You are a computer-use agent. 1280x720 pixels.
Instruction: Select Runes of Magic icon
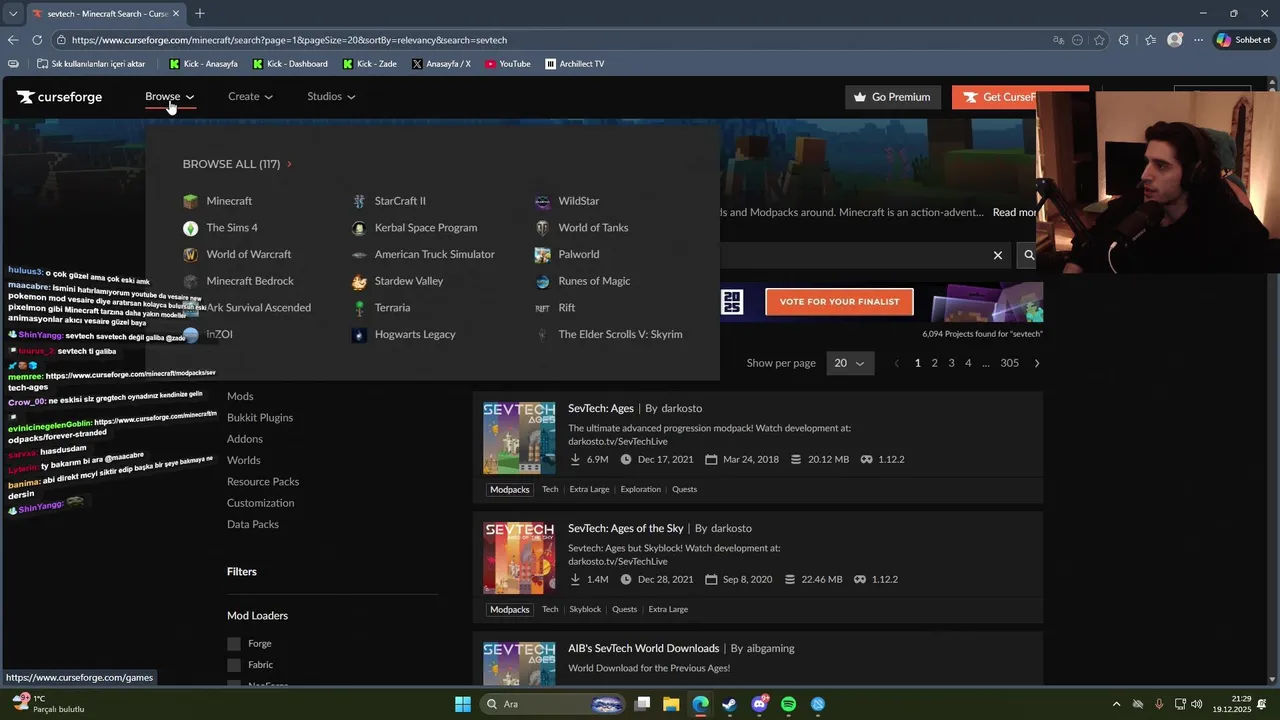tap(542, 281)
